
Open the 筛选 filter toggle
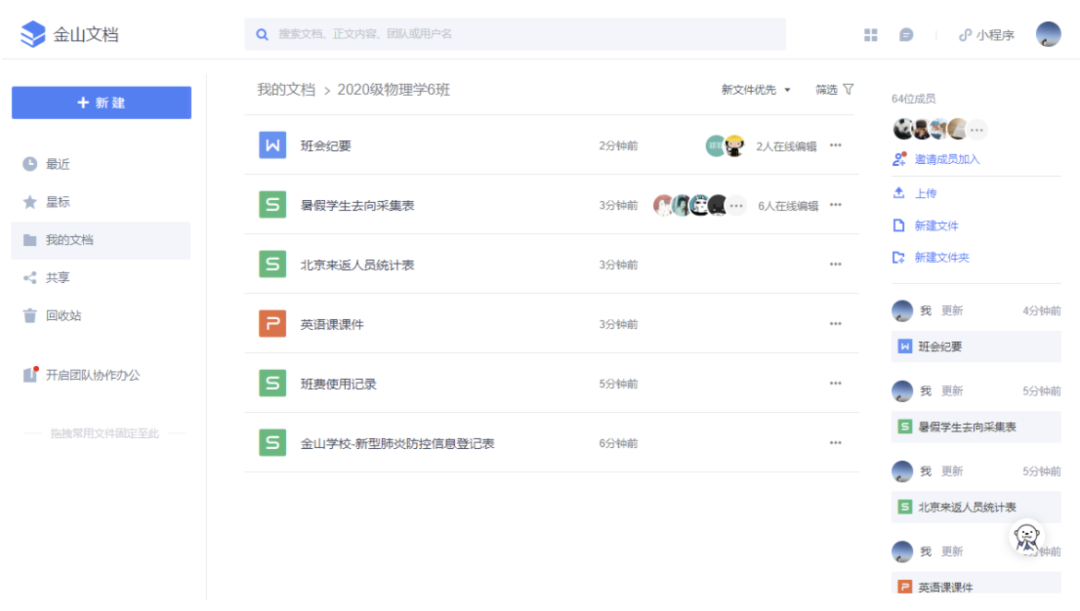833,89
